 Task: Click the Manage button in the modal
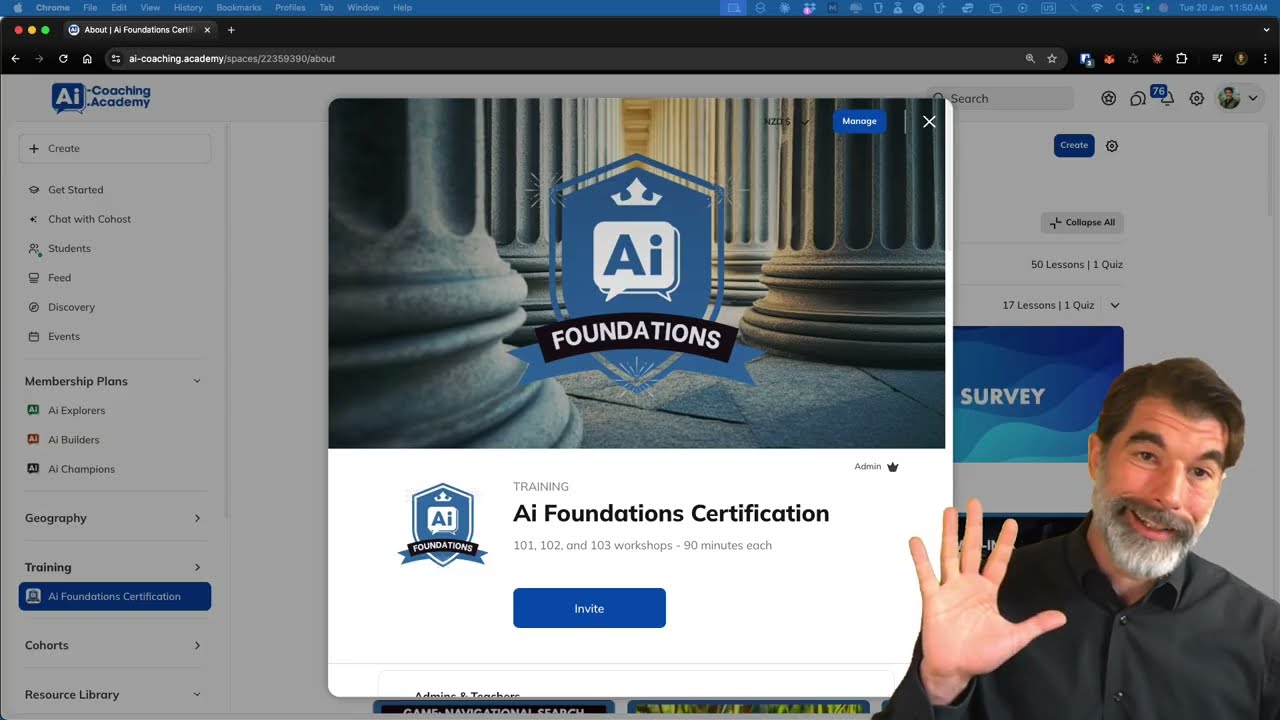coord(859,121)
